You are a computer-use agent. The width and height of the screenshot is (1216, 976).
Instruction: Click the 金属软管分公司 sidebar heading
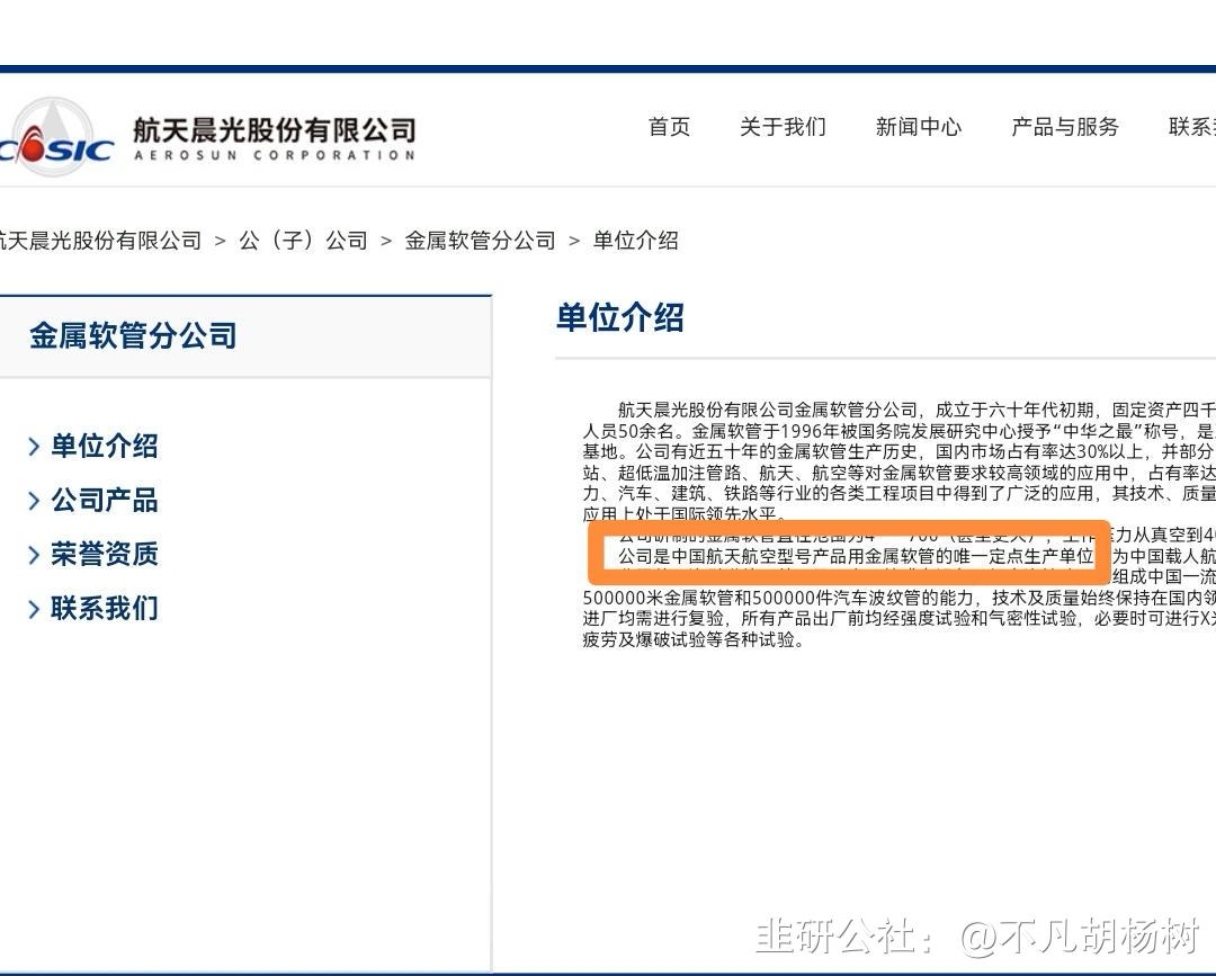[133, 336]
